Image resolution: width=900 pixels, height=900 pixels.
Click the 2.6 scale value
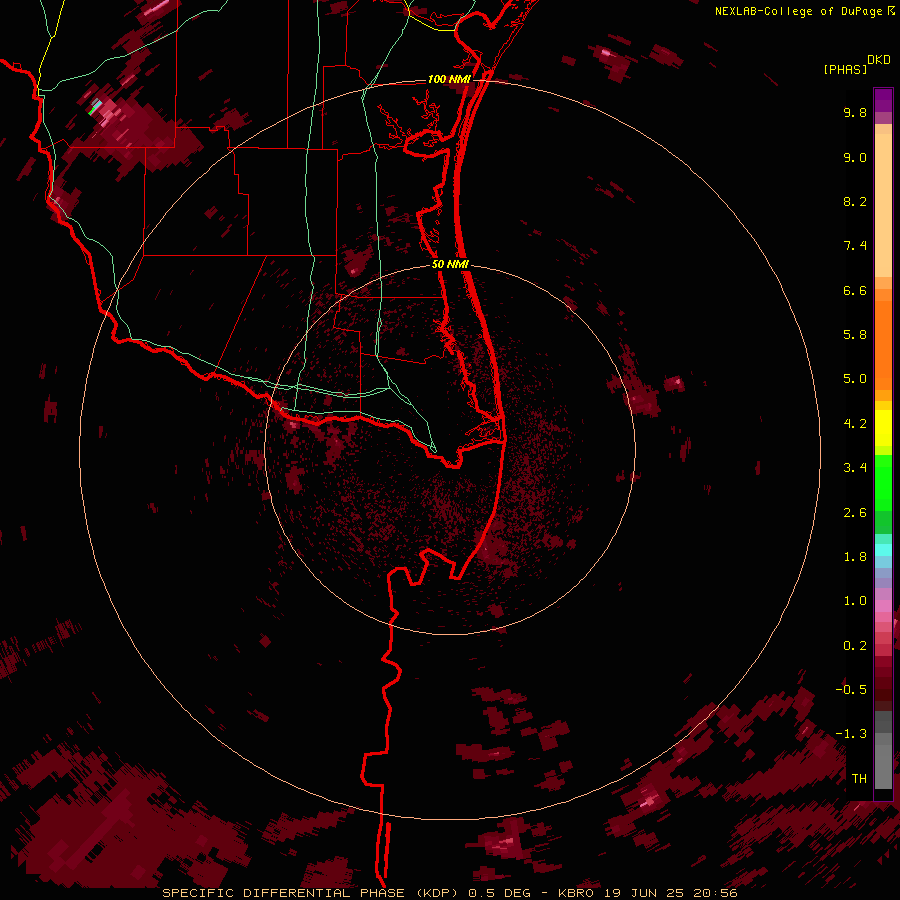tap(855, 513)
